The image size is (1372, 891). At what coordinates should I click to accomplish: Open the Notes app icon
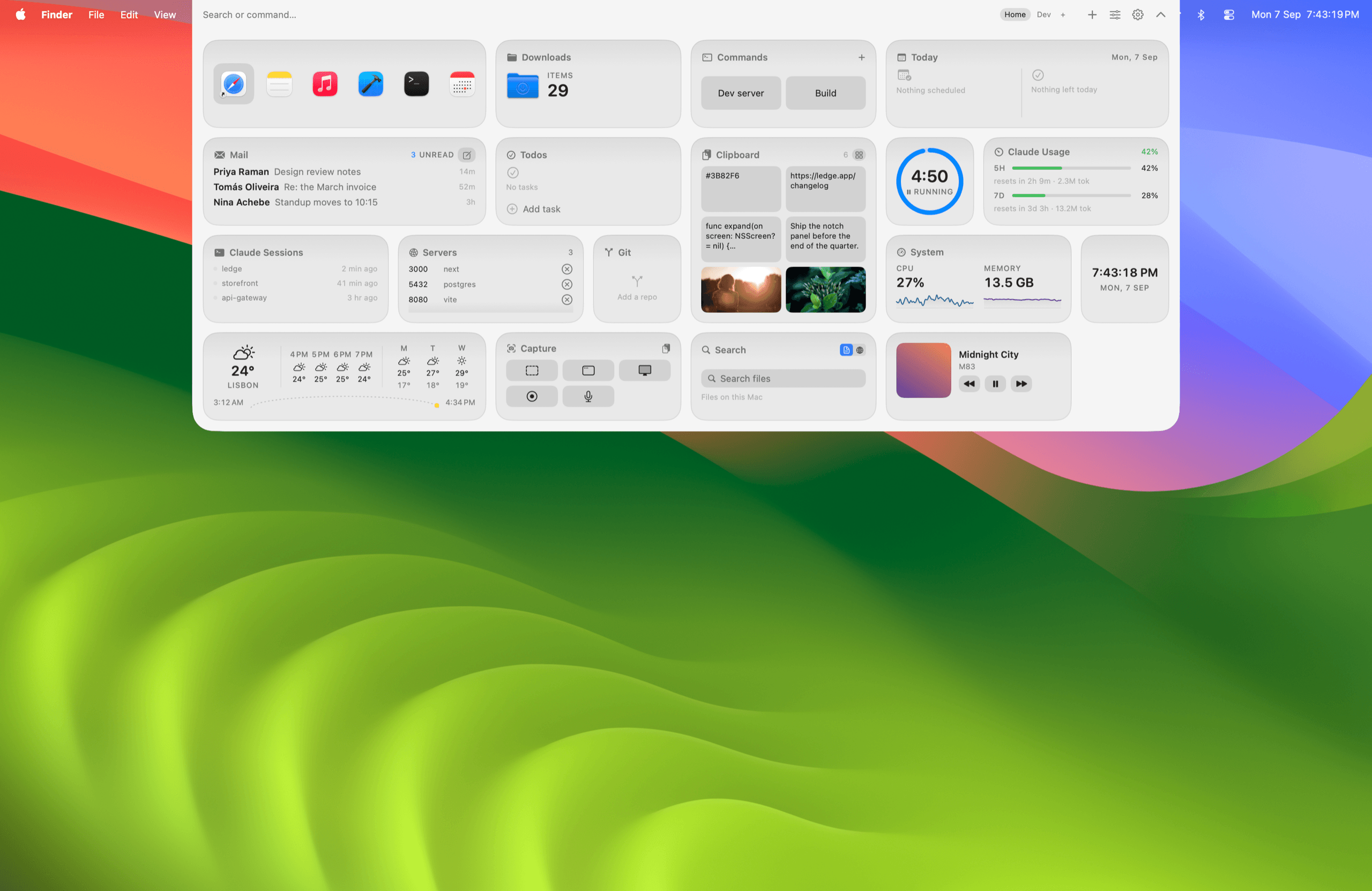point(279,84)
